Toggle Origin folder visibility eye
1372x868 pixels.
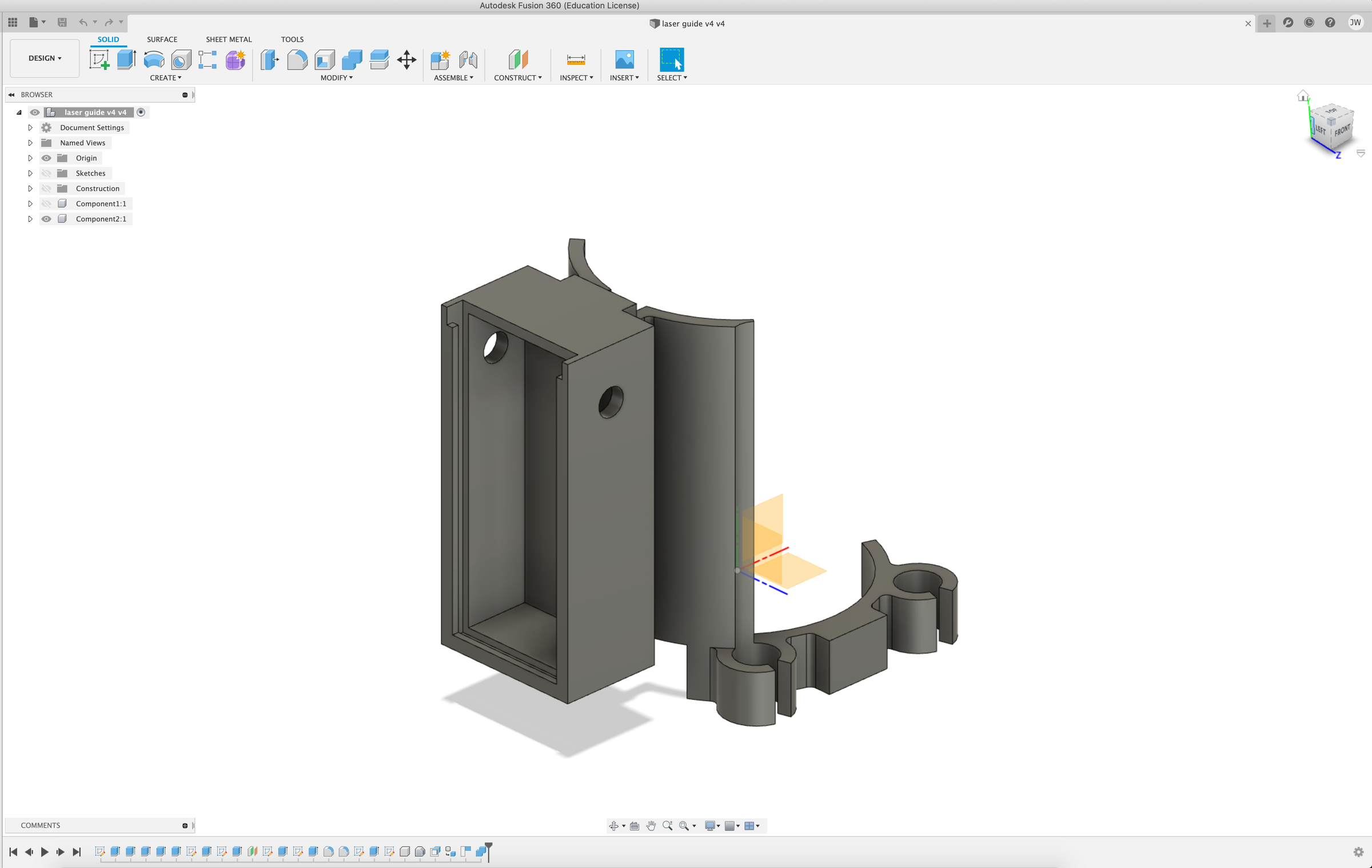[x=46, y=158]
